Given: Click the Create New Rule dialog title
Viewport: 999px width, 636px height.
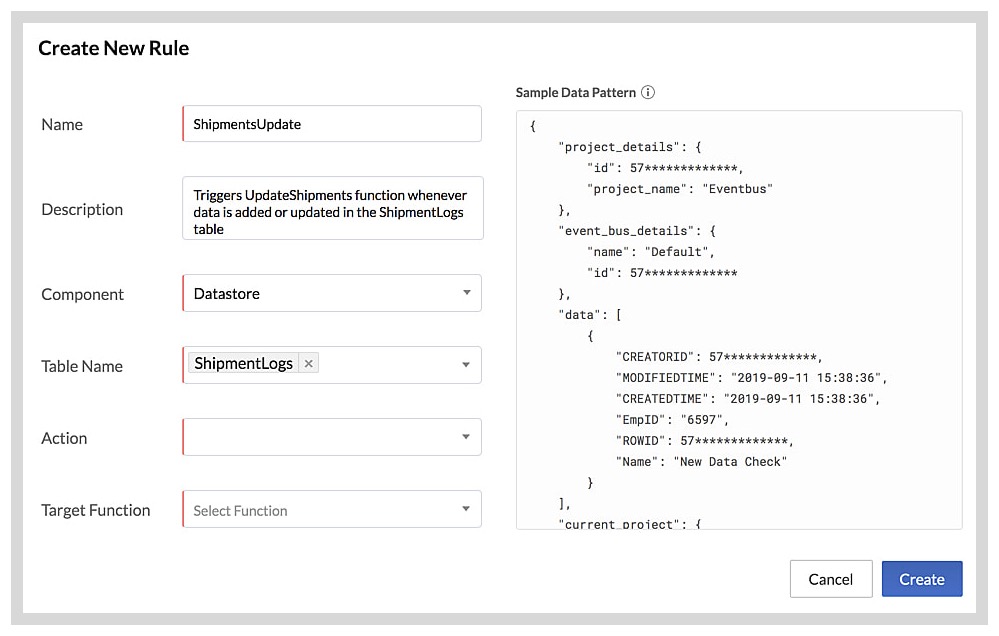Looking at the screenshot, I should click(x=113, y=47).
